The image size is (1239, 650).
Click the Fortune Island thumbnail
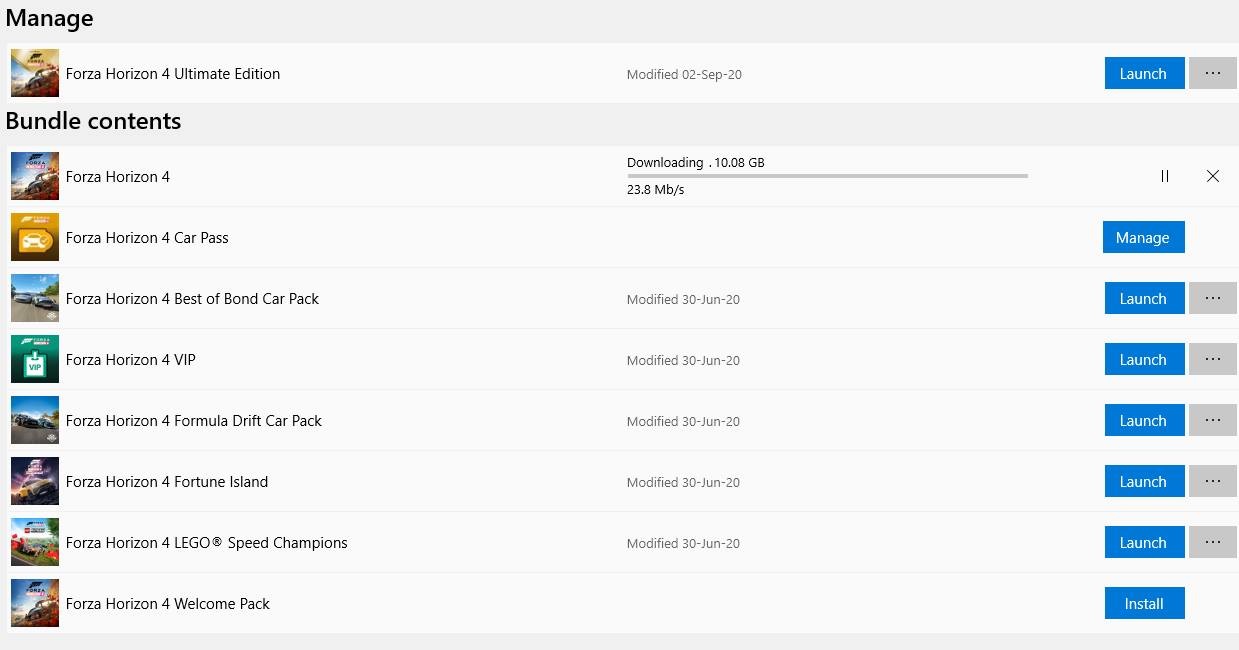(x=35, y=481)
